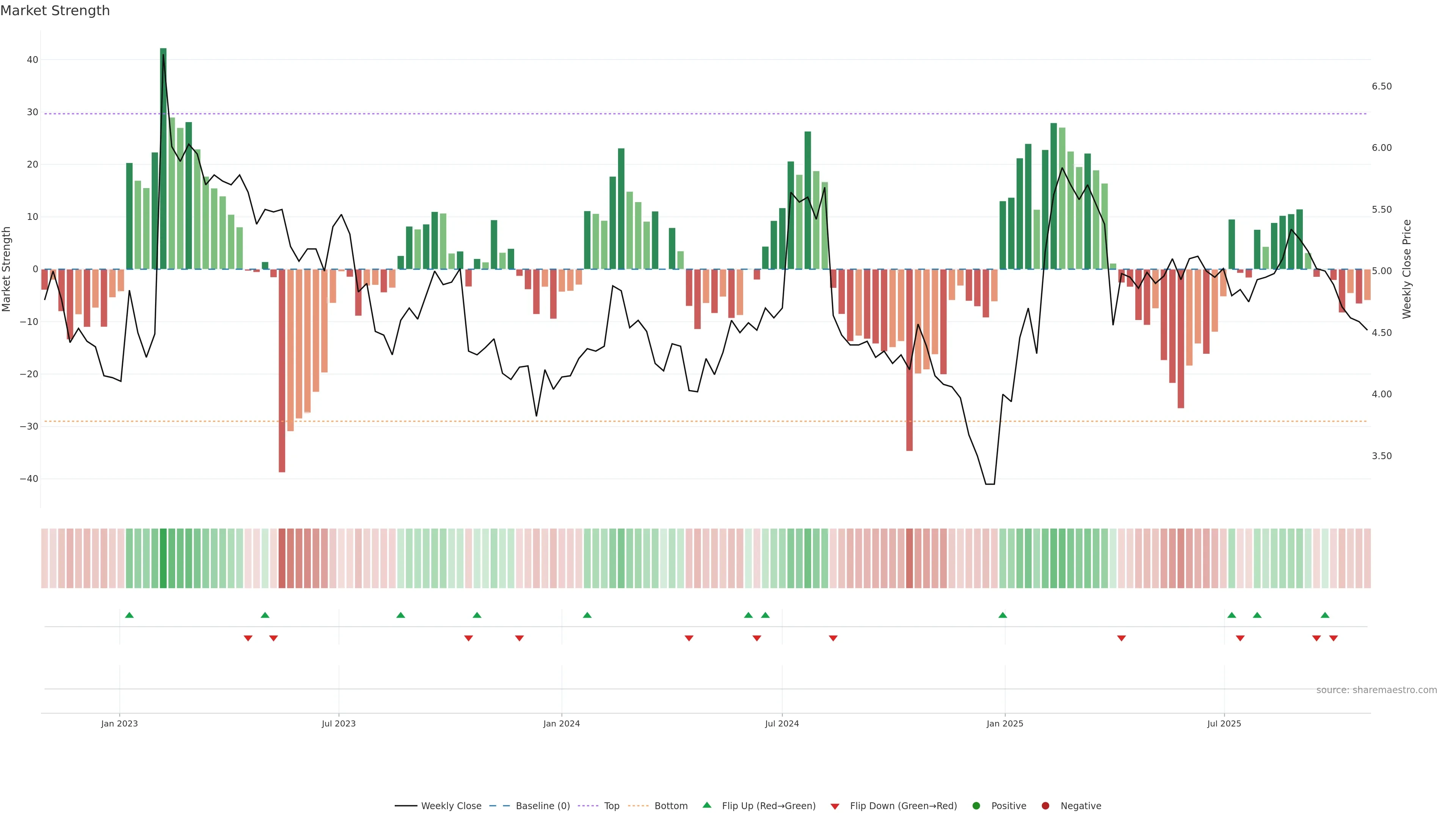Click flip-down triangle after Jan 2025
The width and height of the screenshot is (1456, 819).
(1122, 638)
